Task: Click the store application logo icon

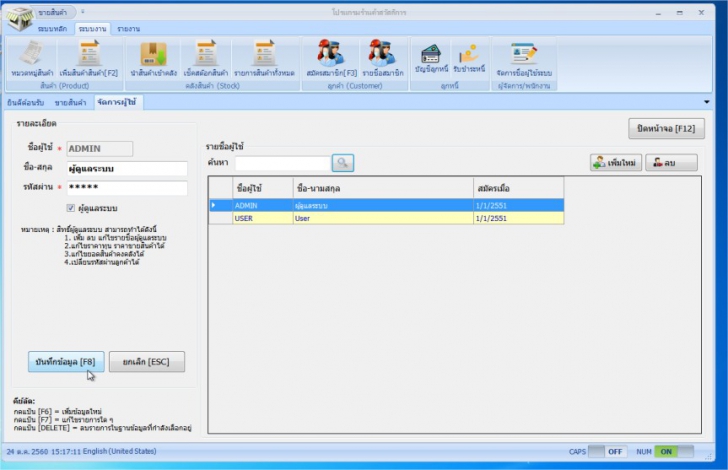Action: (20, 19)
